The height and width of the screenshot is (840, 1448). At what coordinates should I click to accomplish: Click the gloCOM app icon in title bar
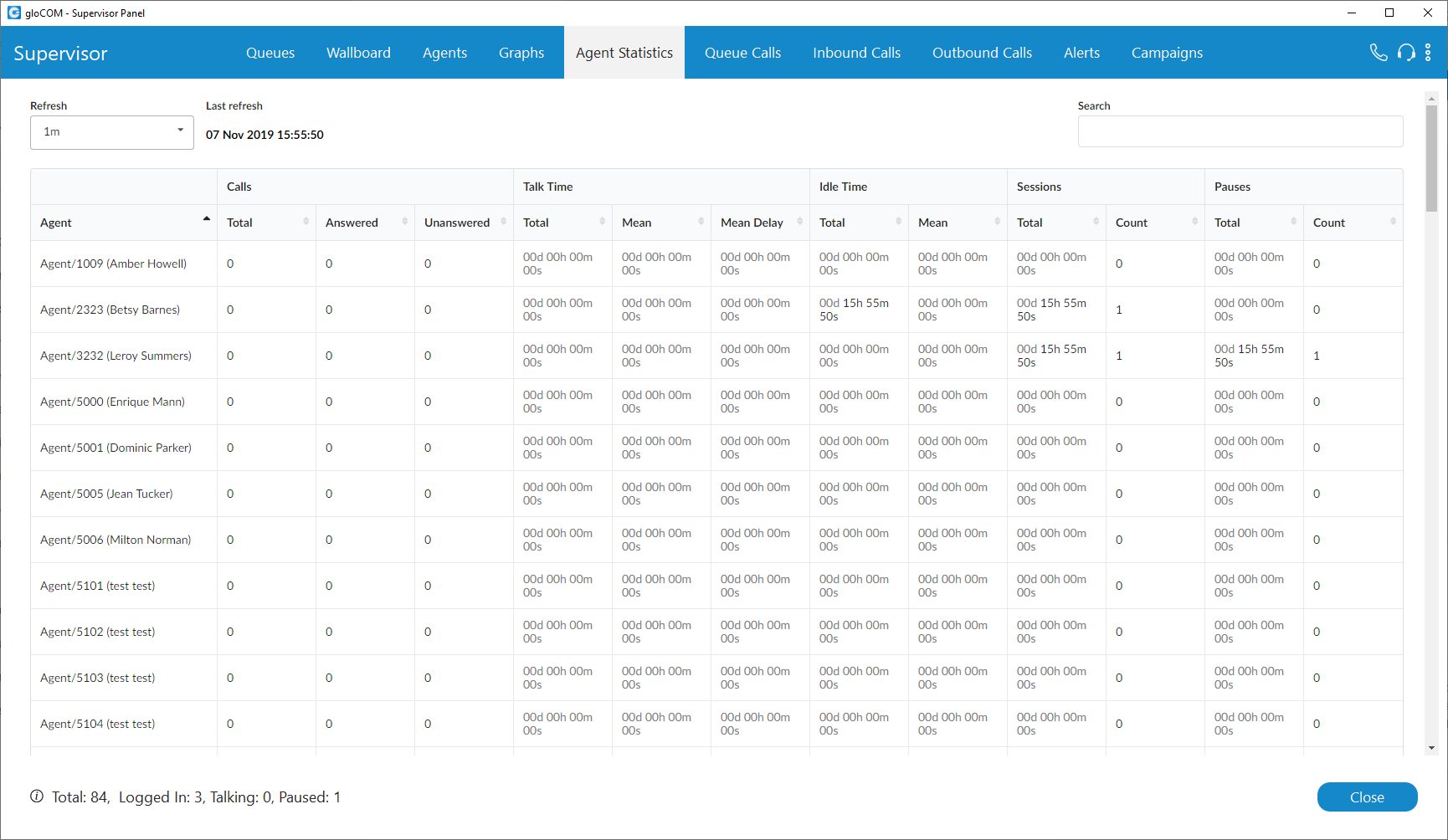(x=13, y=13)
